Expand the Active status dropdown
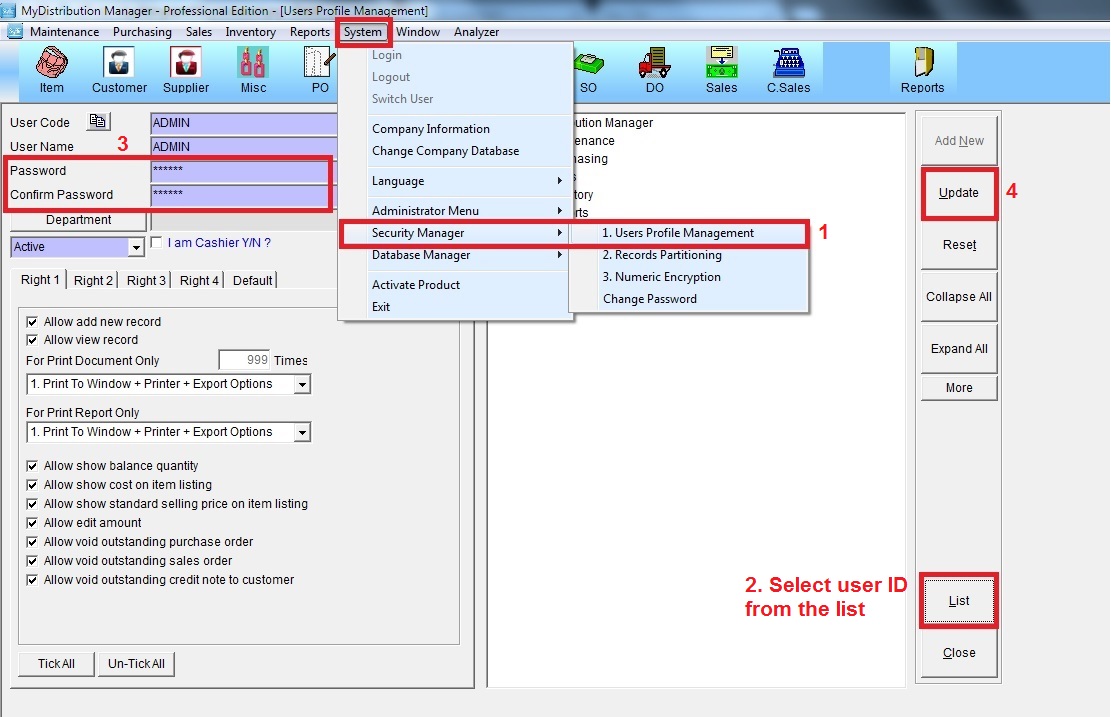Image resolution: width=1111 pixels, height=717 pixels. [136, 247]
